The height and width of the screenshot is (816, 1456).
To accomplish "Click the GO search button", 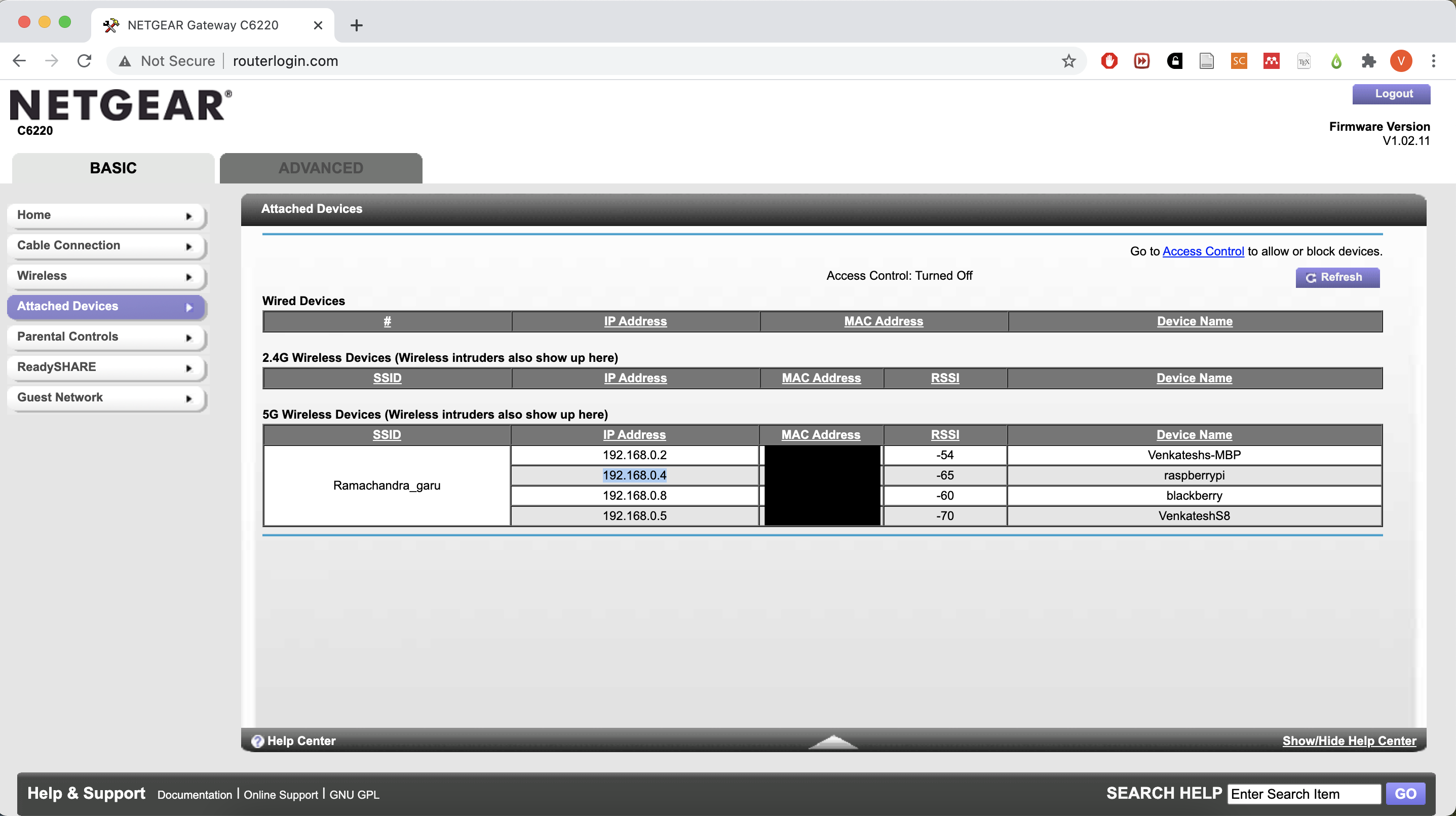I will pyautogui.click(x=1405, y=795).
